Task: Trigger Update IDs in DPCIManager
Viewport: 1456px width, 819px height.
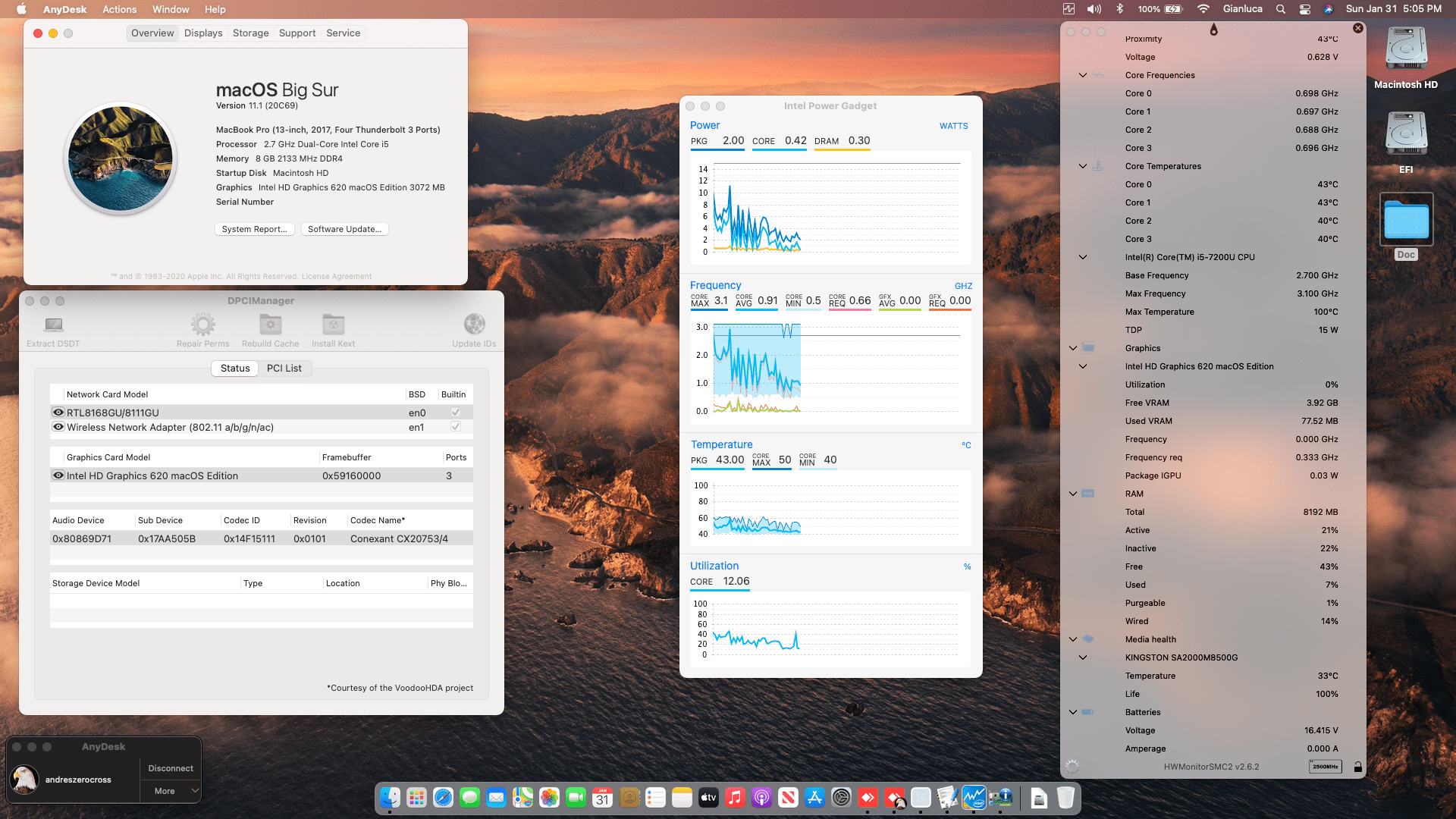Action: [x=474, y=326]
